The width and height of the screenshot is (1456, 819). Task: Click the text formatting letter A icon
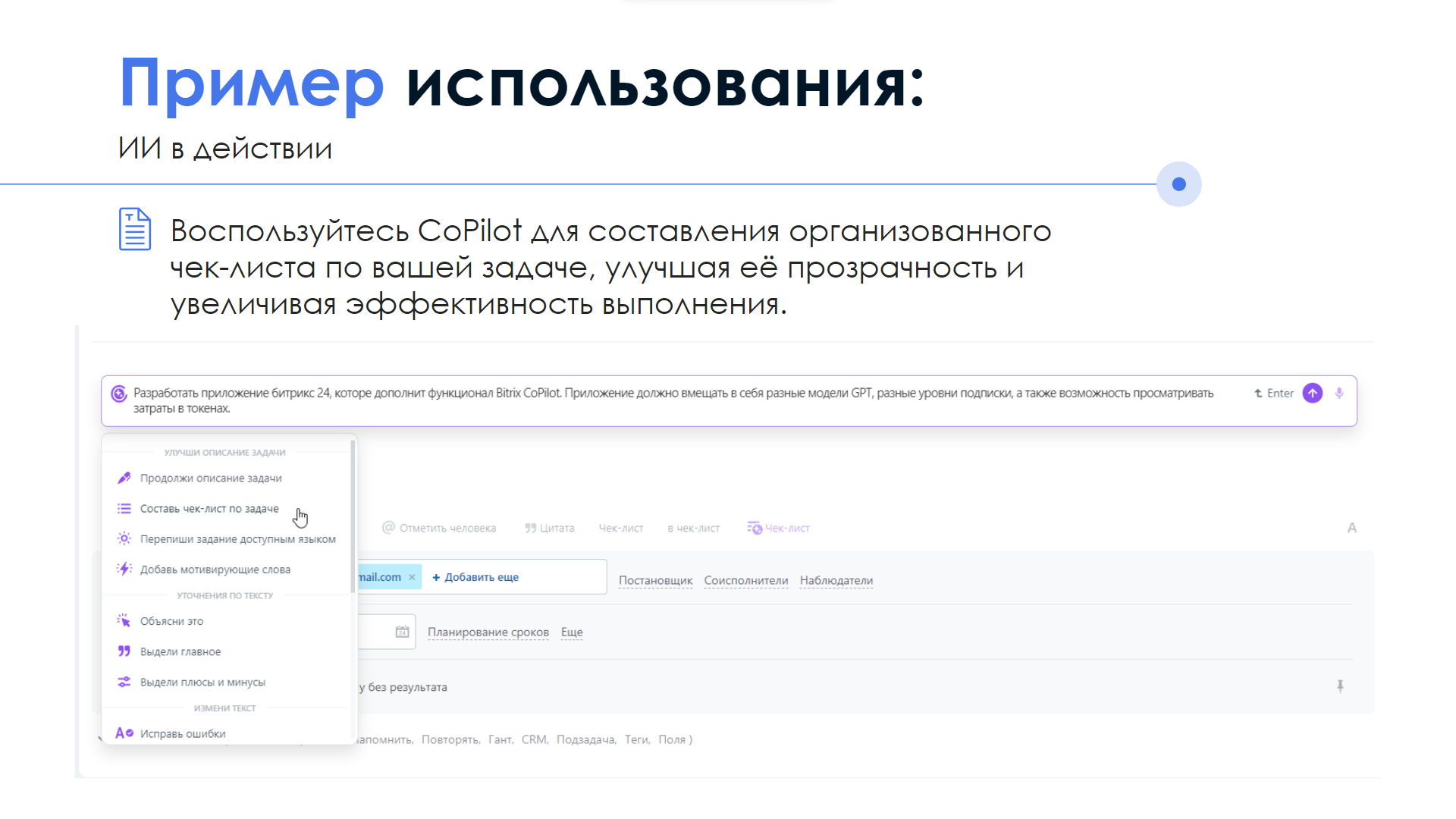1351,528
